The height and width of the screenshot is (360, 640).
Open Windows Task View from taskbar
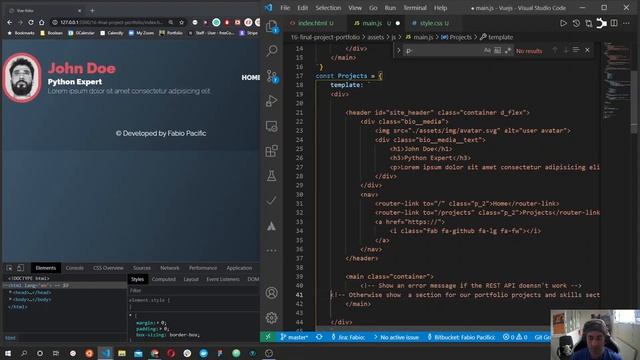[x=56, y=353]
